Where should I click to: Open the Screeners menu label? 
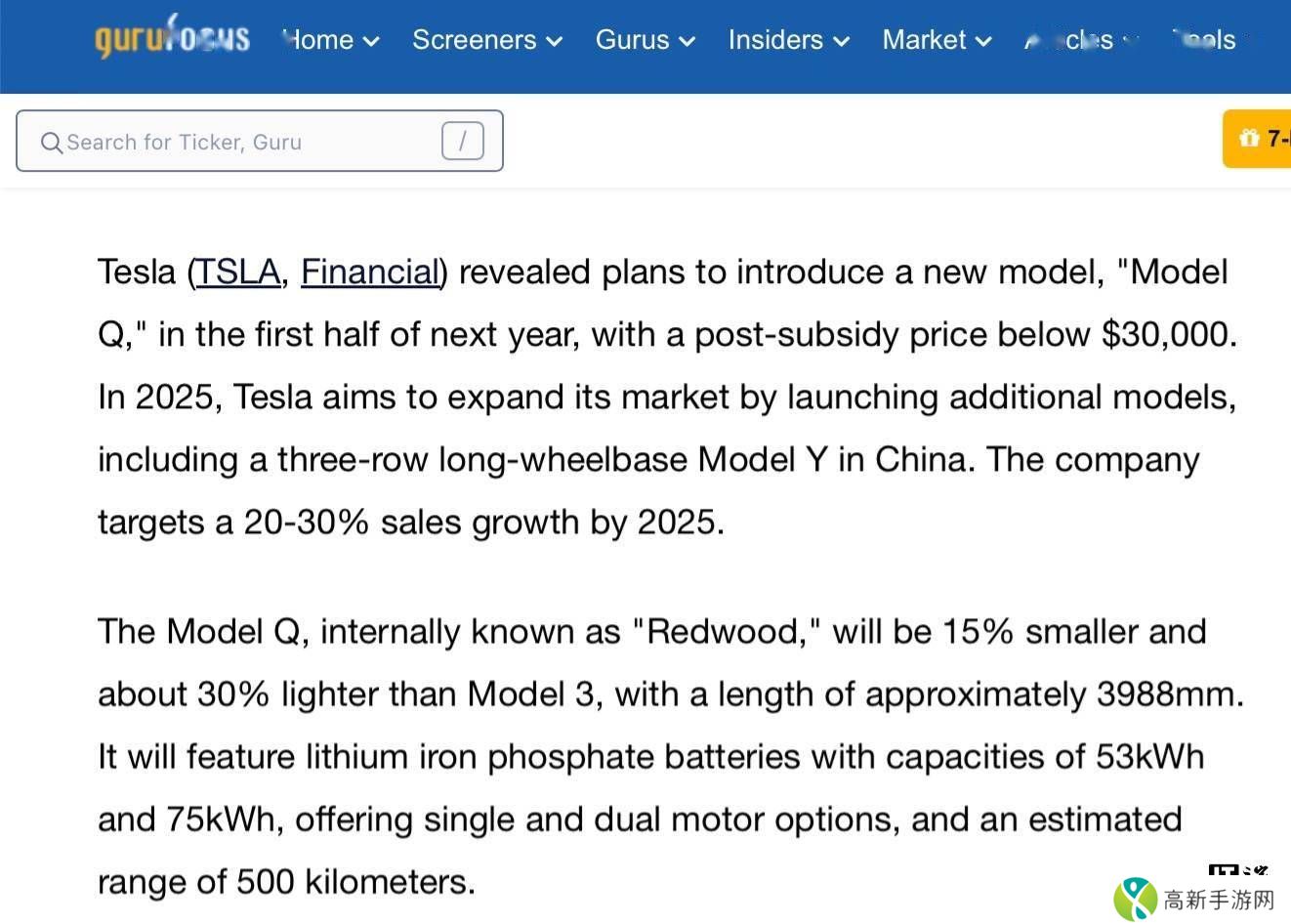click(x=474, y=40)
